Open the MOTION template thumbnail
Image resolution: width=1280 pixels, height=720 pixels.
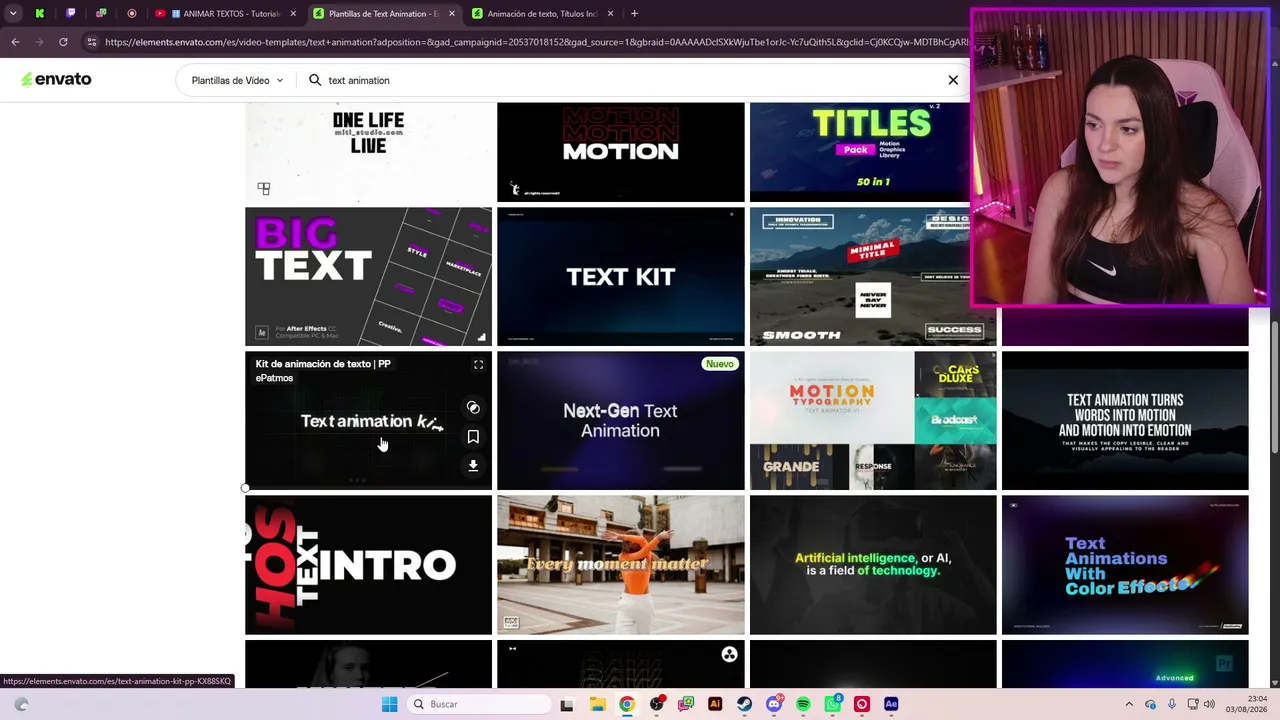[x=621, y=152]
